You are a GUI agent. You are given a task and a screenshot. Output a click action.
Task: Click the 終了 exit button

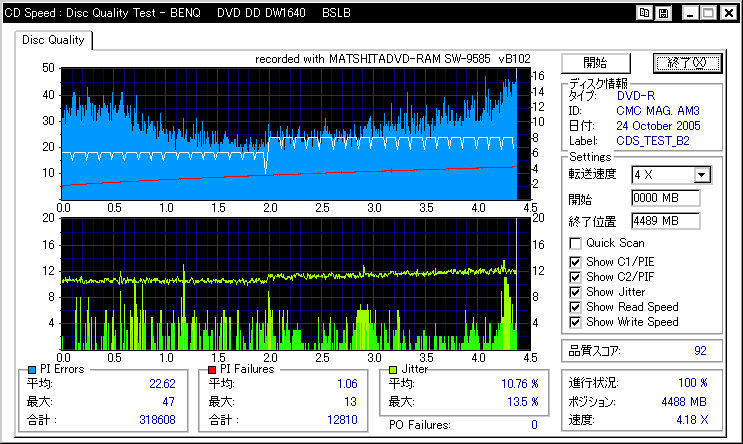point(687,63)
